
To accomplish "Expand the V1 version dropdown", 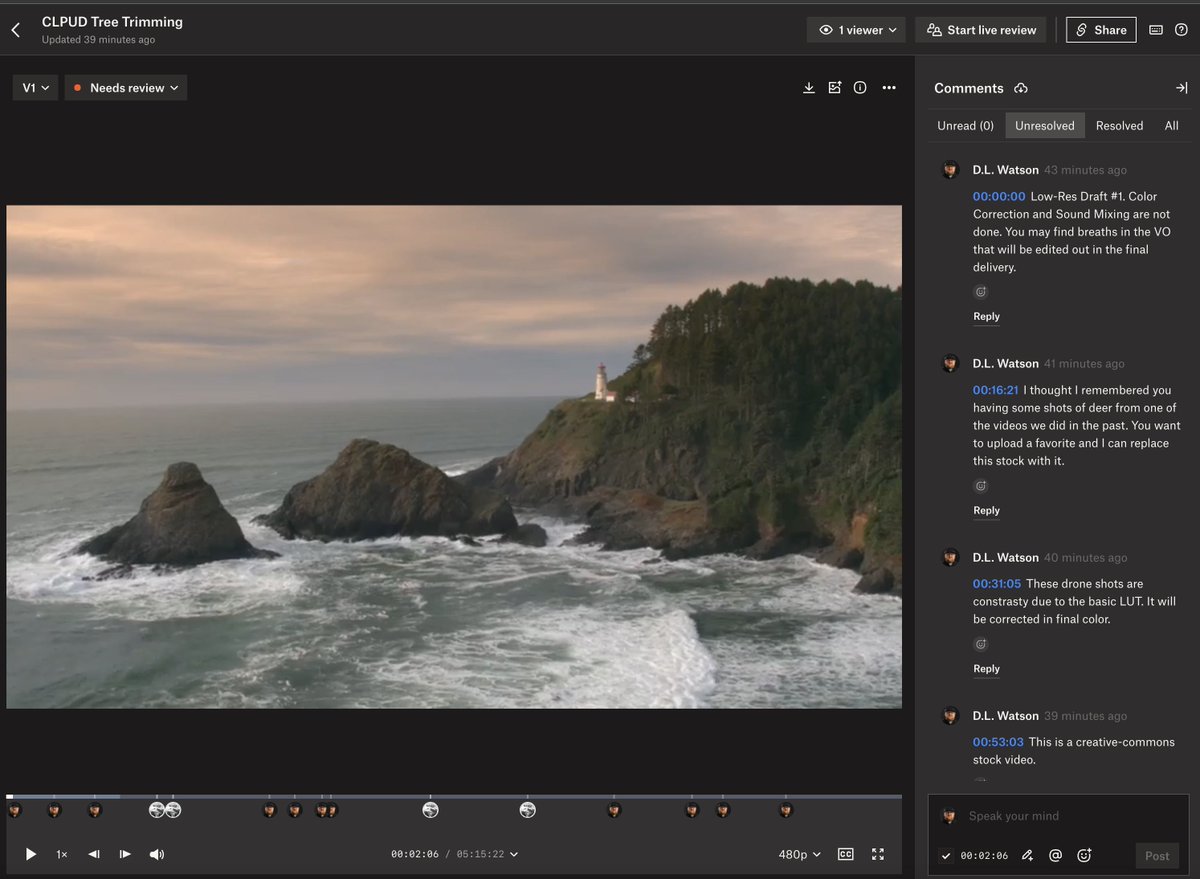I will 36,88.
